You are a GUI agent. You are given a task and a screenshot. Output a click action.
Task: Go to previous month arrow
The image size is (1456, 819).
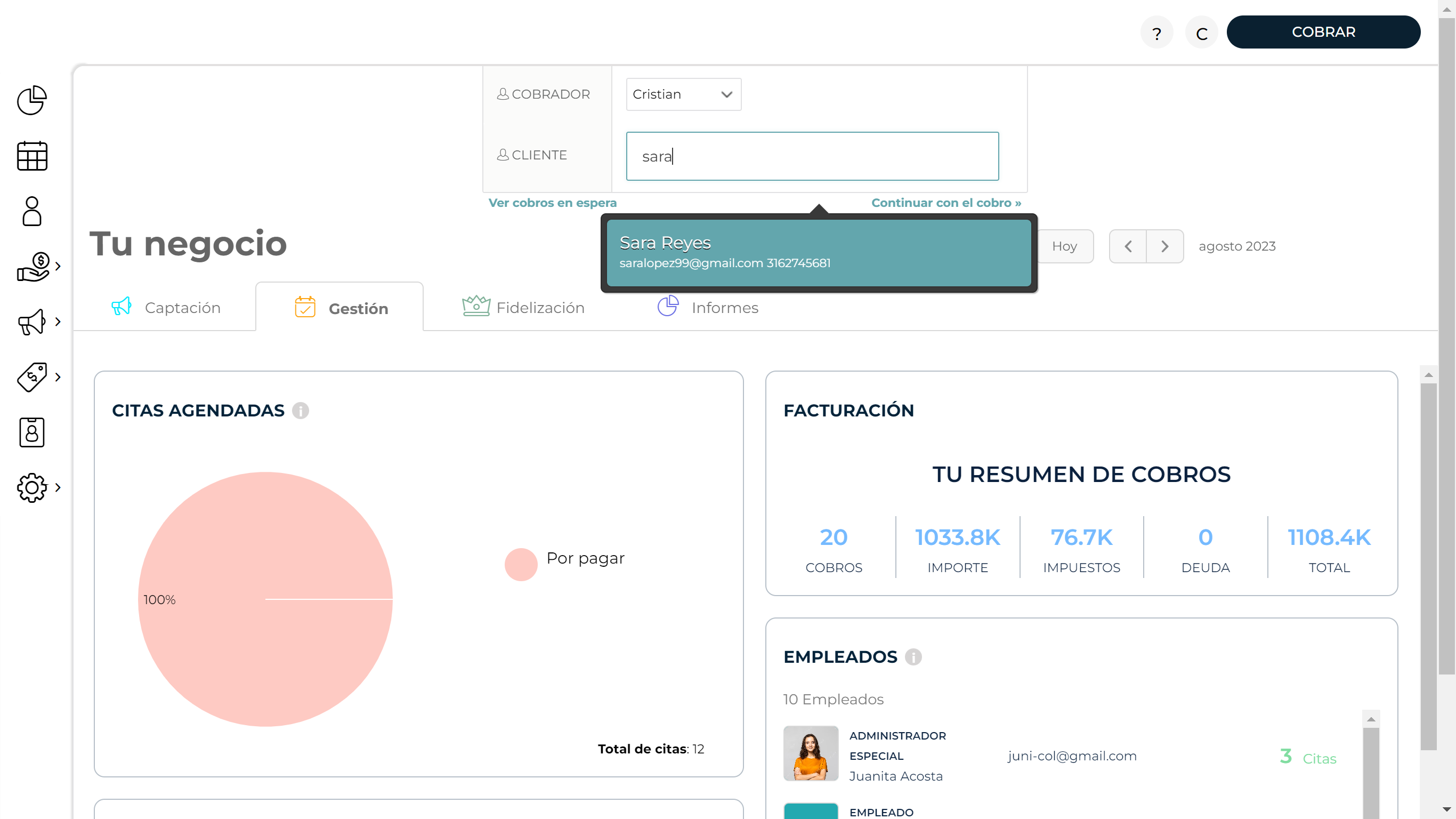tap(1128, 246)
